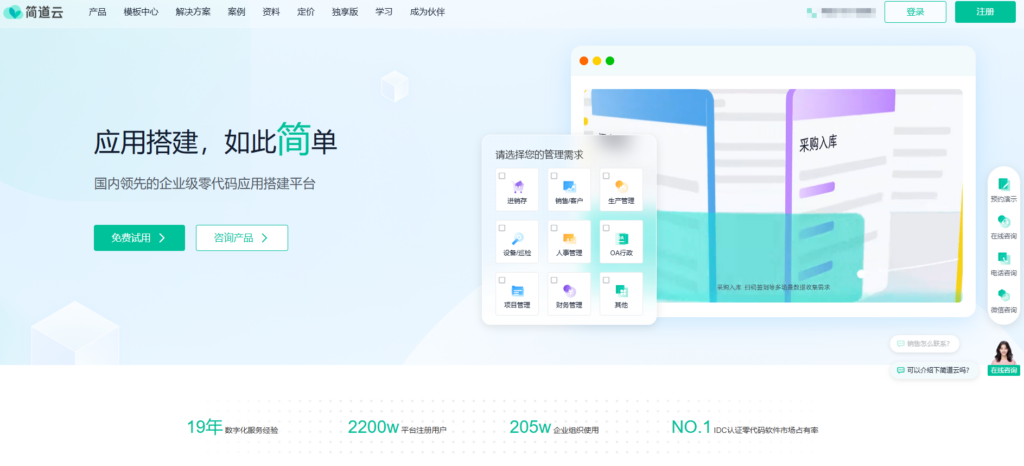Click the 设备/巡检 magnifier icon
Screen dimensions: 1024x466
(x=518, y=238)
